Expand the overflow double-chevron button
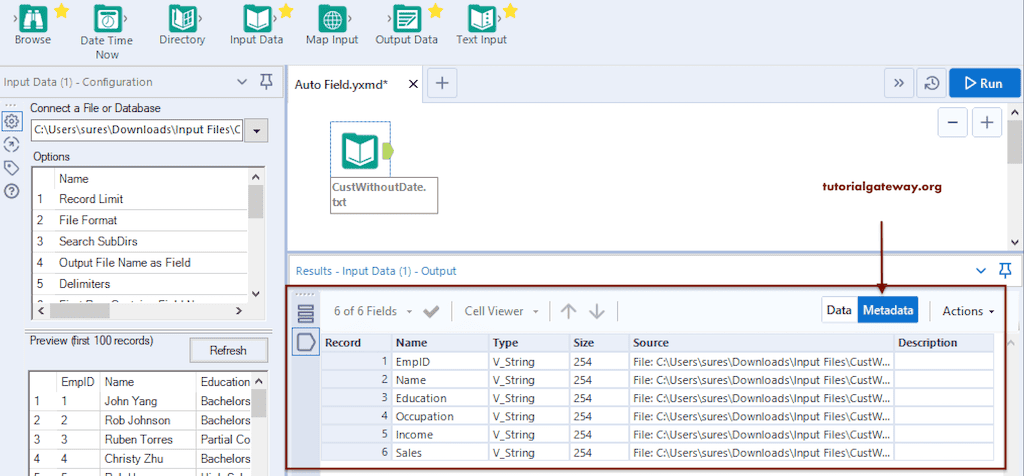Screen dimensions: 1024x476 [899, 83]
